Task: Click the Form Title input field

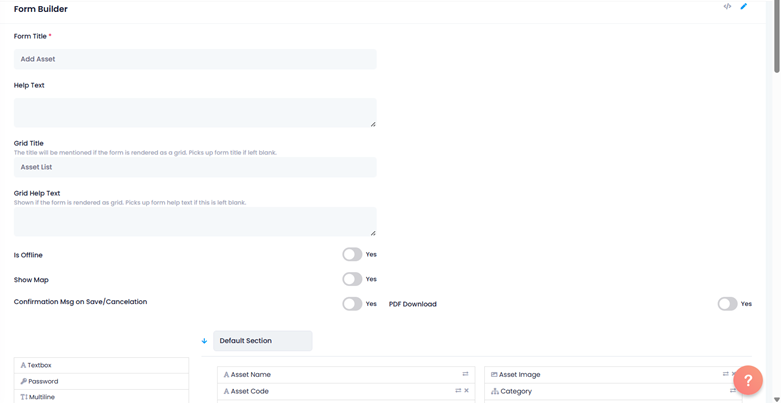Action: [195, 59]
